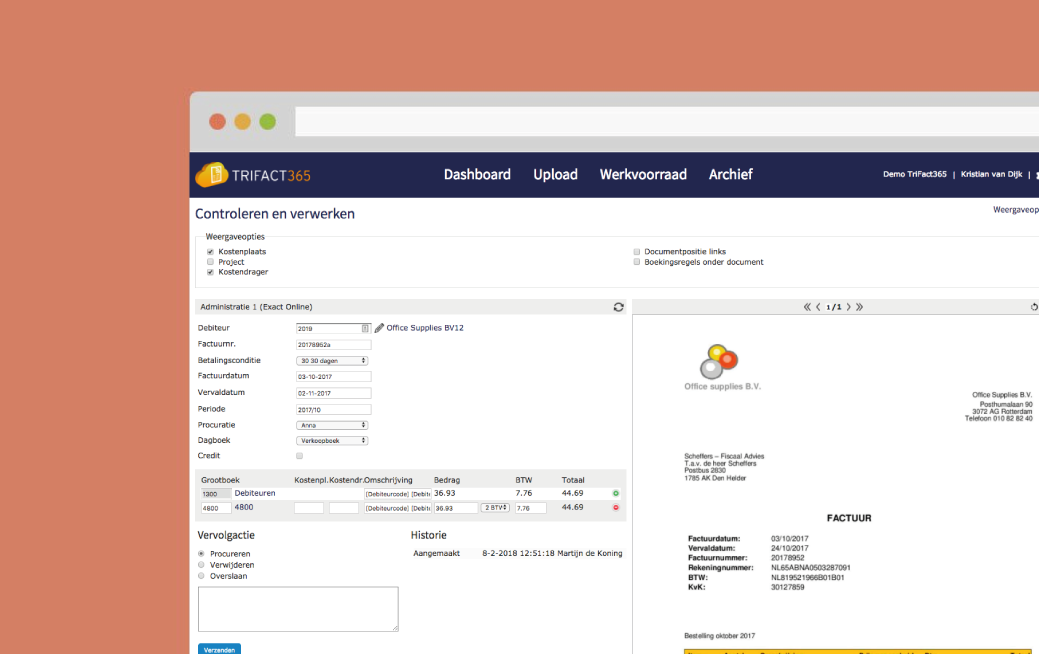This screenshot has width=1039, height=654.
Task: Click the Verzenden button
Action: point(219,649)
